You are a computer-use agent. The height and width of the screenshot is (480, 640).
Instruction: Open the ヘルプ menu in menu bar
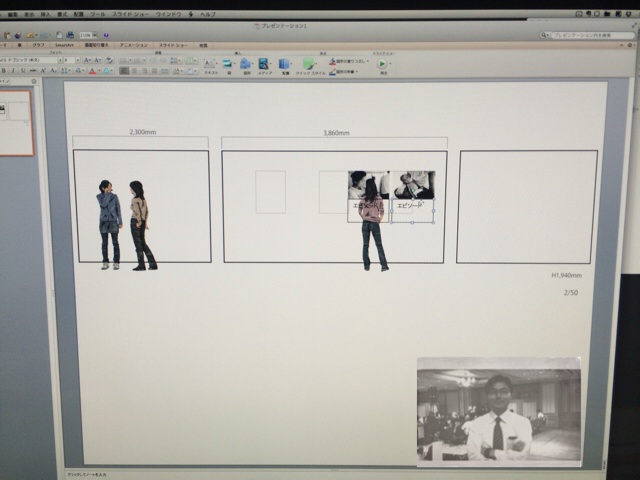click(205, 15)
